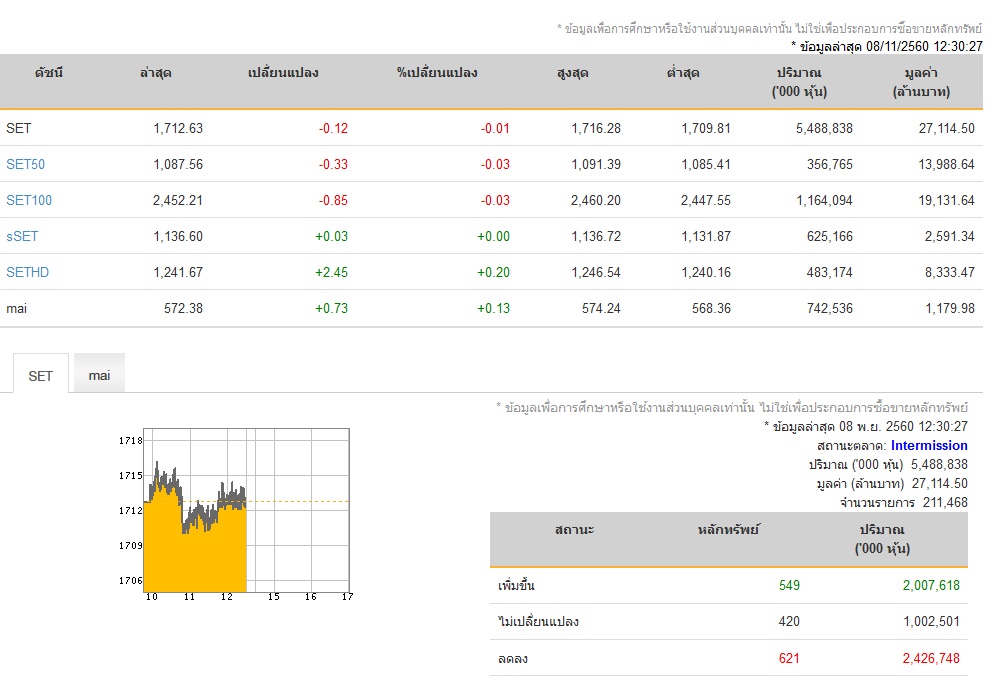Select SETHD high value 1,246.54
The image size is (987, 692).
point(595,272)
